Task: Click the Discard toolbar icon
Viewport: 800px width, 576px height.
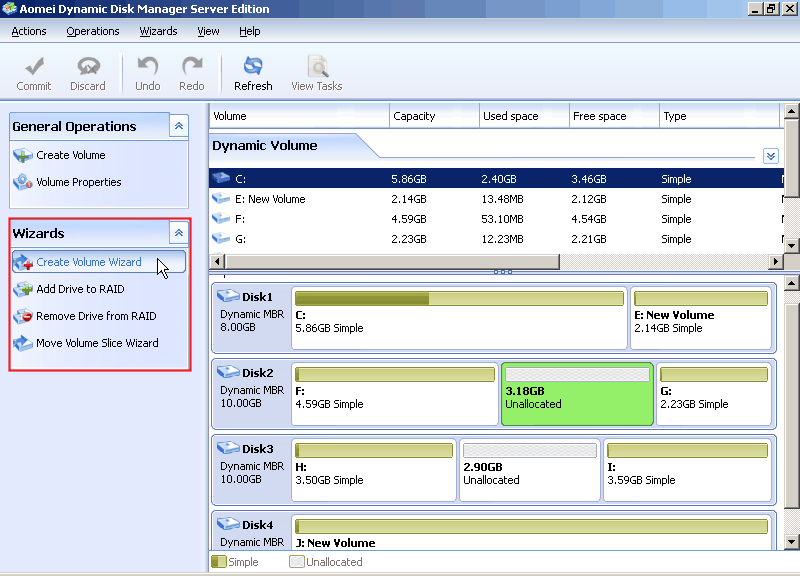Action: [x=88, y=67]
